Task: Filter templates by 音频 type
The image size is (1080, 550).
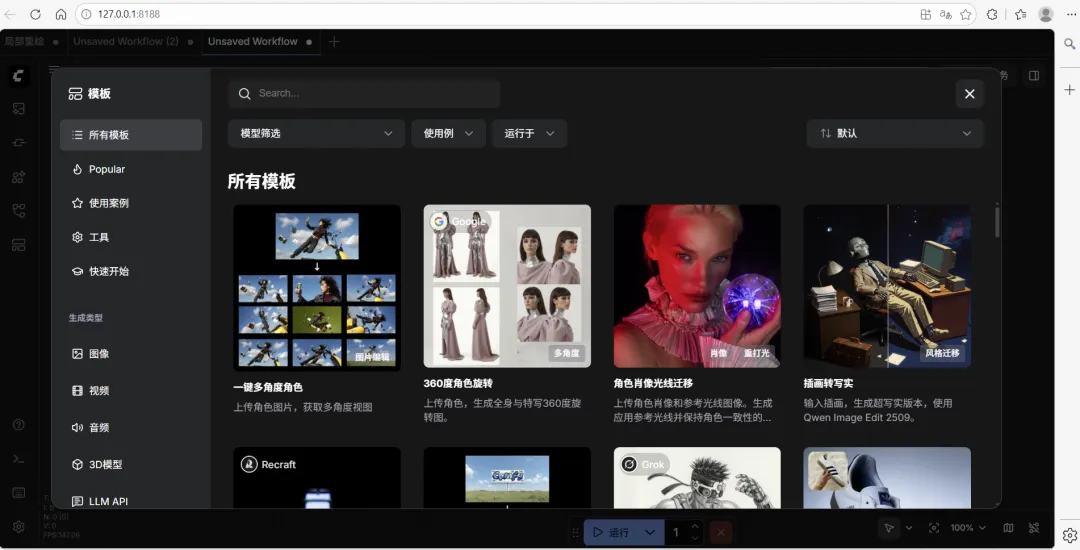Action: pos(131,427)
